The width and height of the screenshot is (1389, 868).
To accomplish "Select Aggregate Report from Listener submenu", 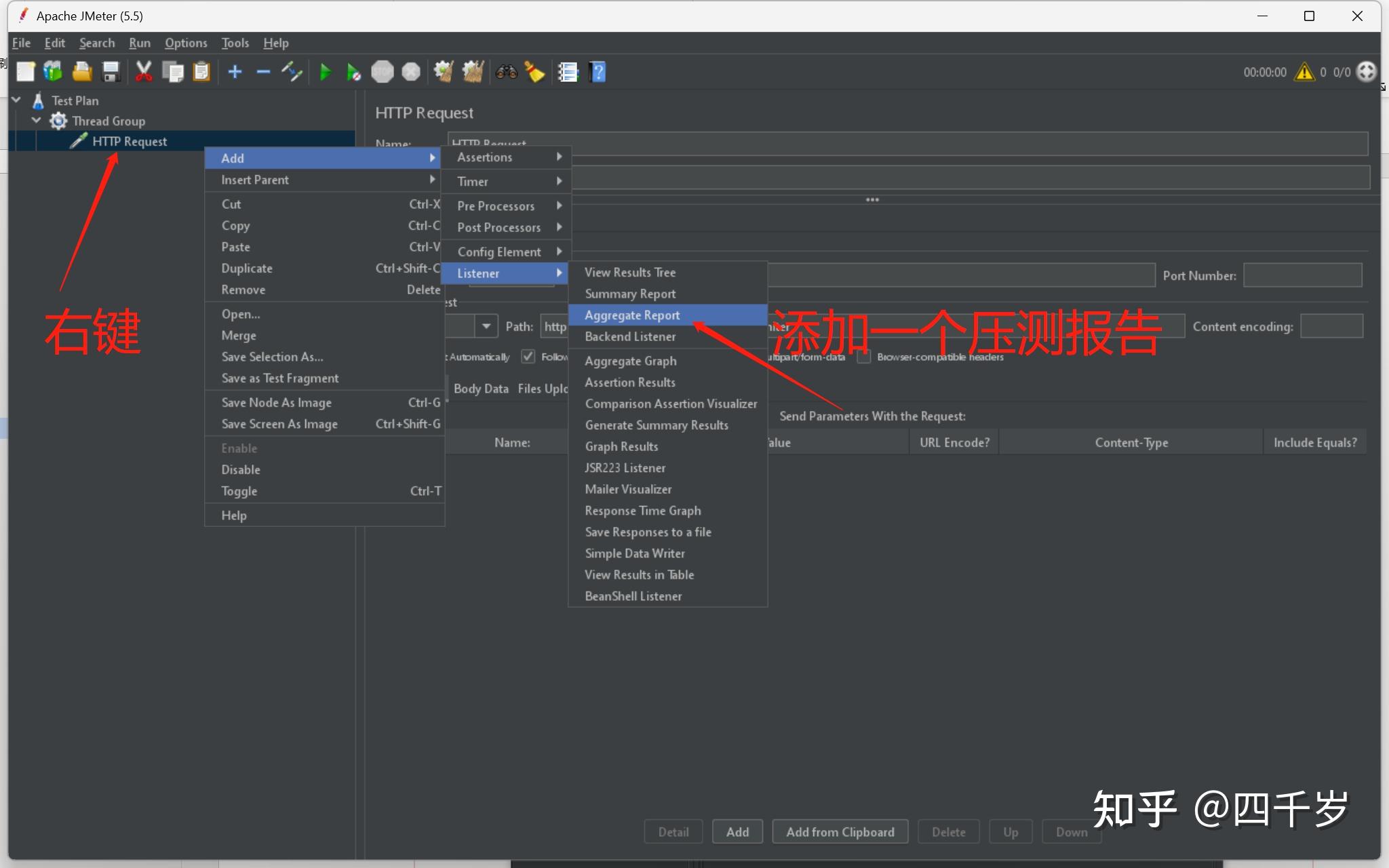I will tap(632, 315).
